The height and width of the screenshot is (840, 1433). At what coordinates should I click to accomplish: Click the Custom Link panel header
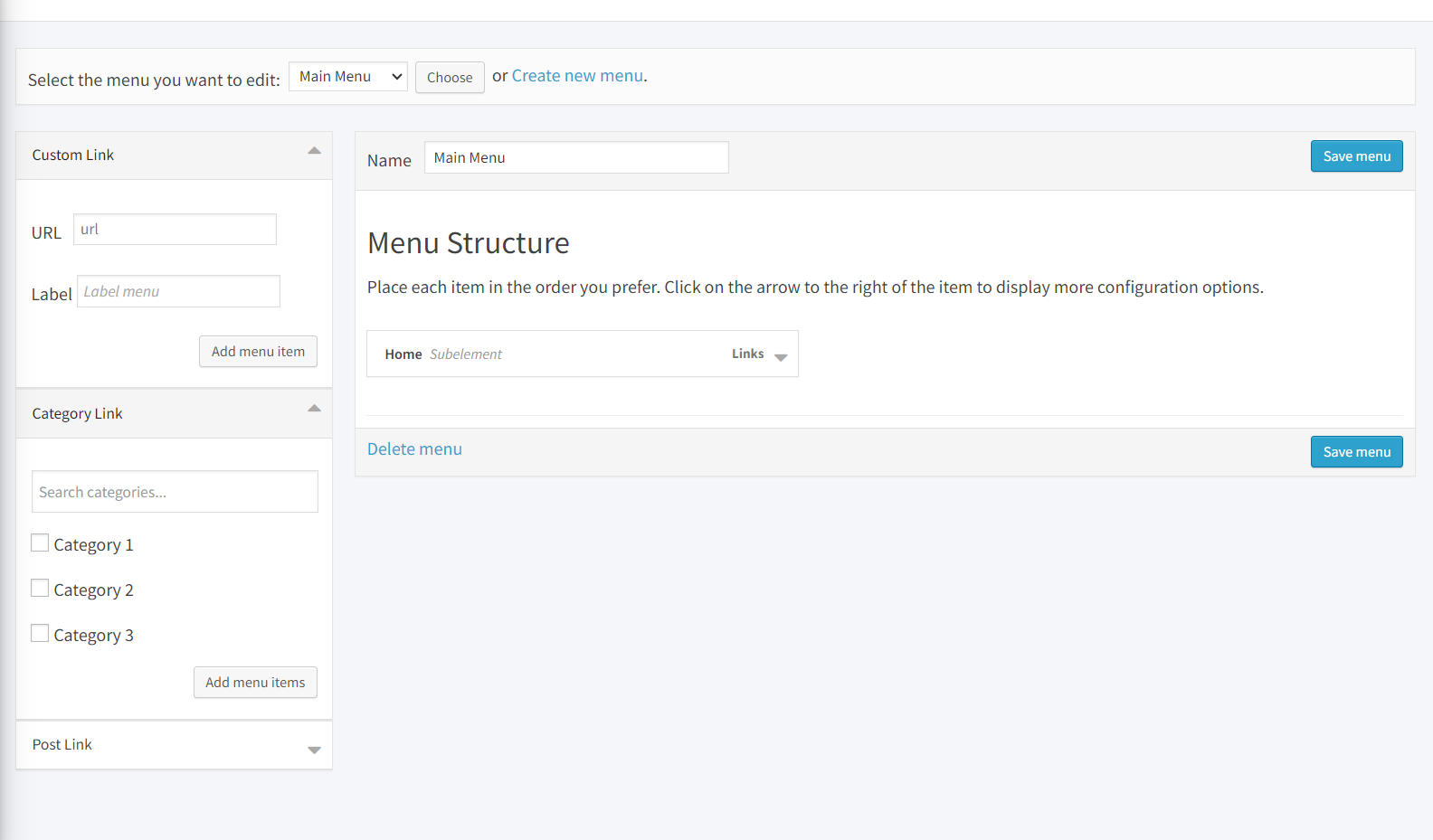(73, 156)
